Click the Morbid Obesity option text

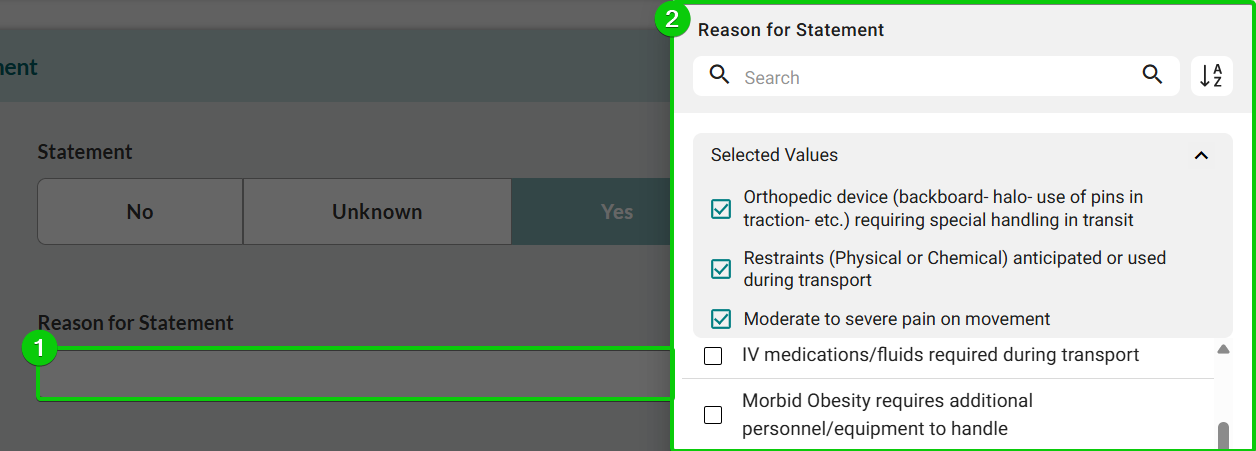(x=887, y=415)
